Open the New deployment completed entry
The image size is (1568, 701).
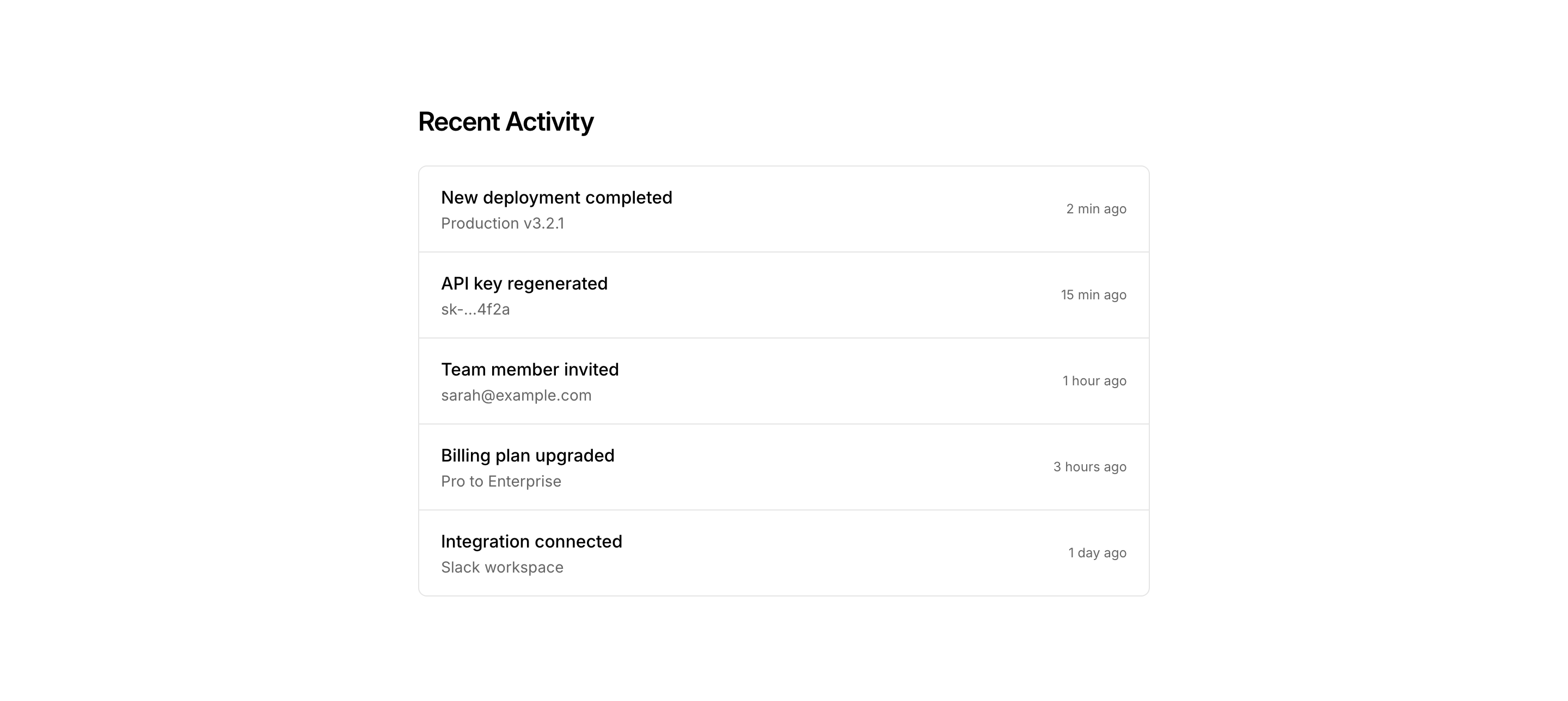pos(556,198)
